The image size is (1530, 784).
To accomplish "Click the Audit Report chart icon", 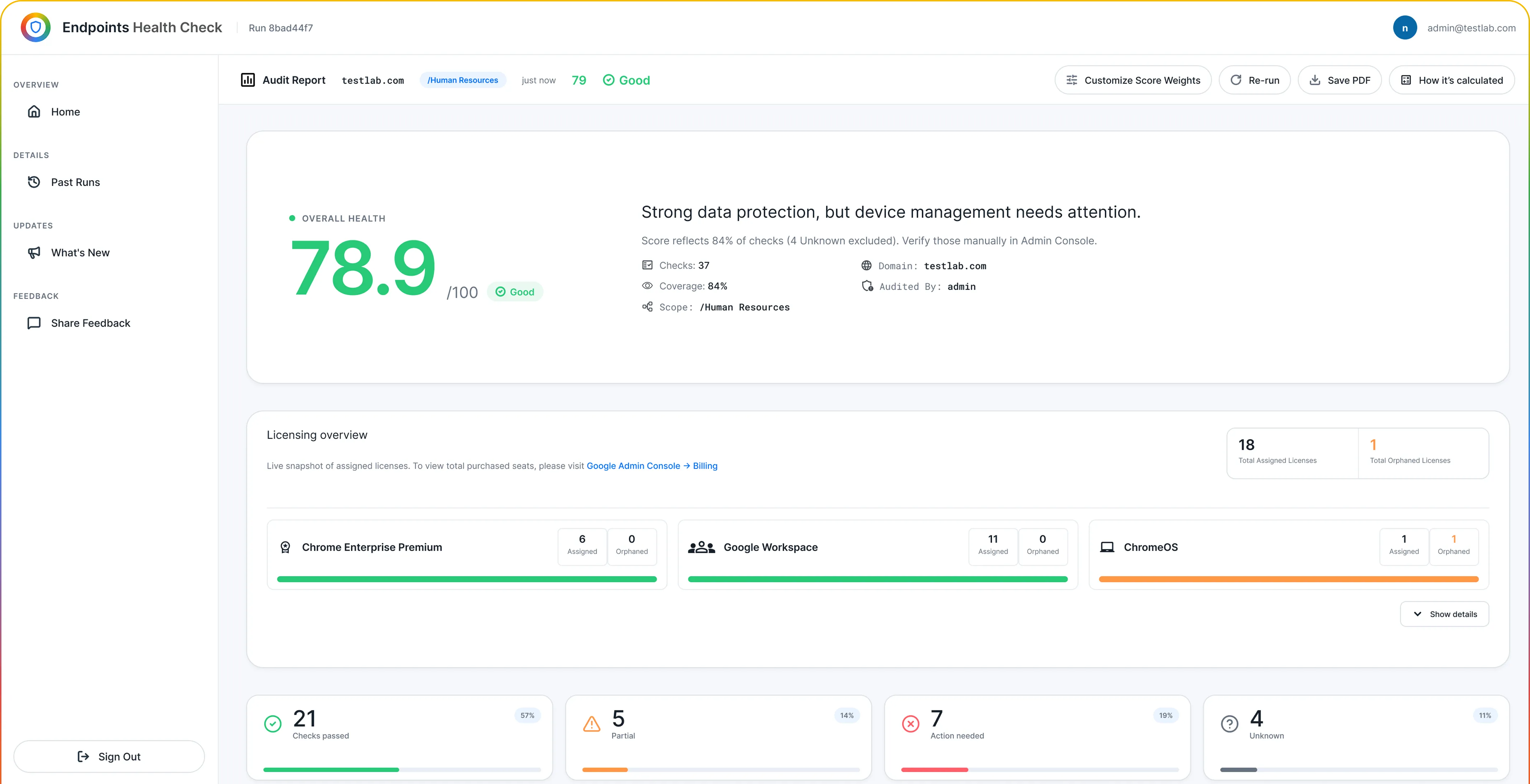I will (248, 80).
